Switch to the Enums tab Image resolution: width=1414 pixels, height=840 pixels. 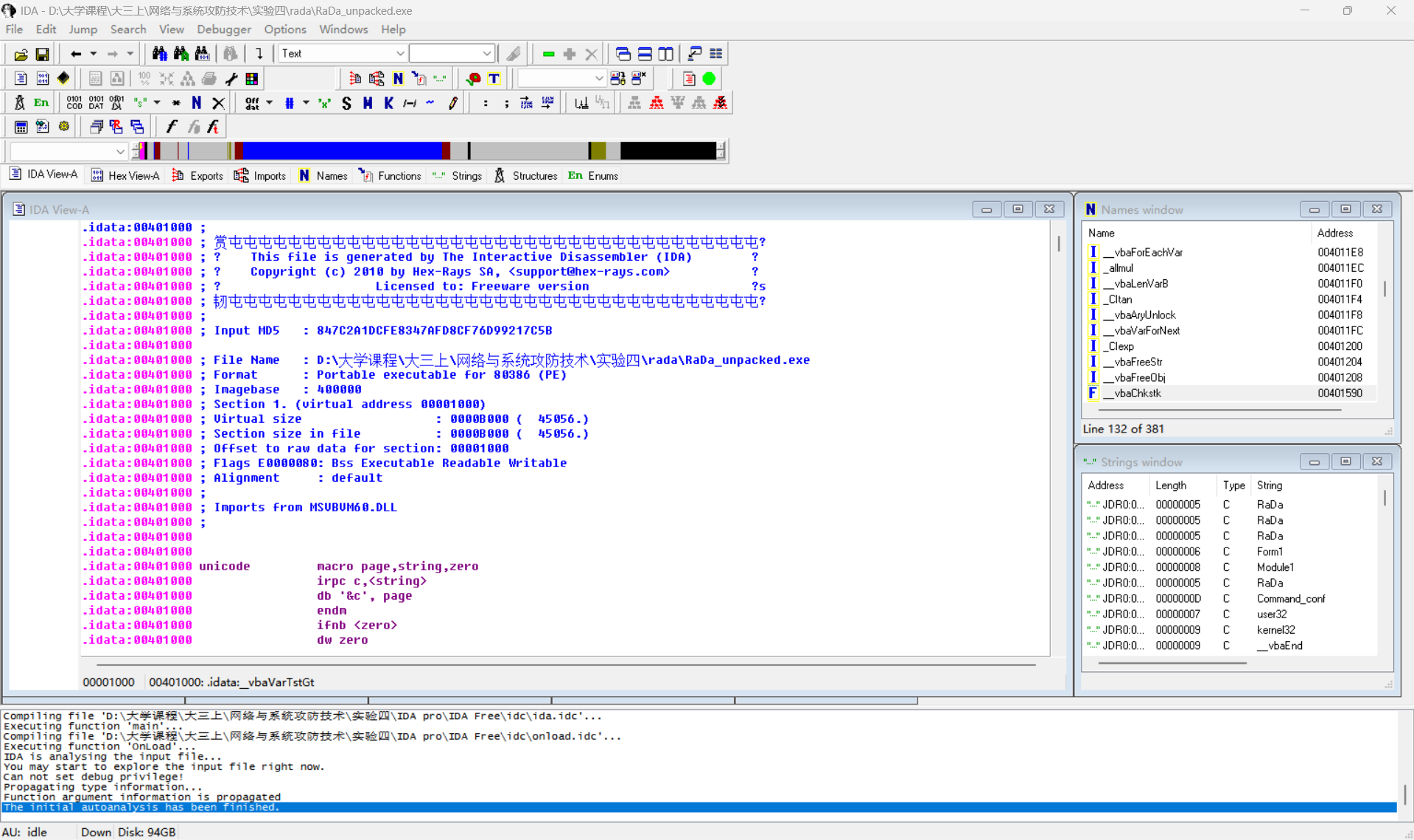(593, 175)
